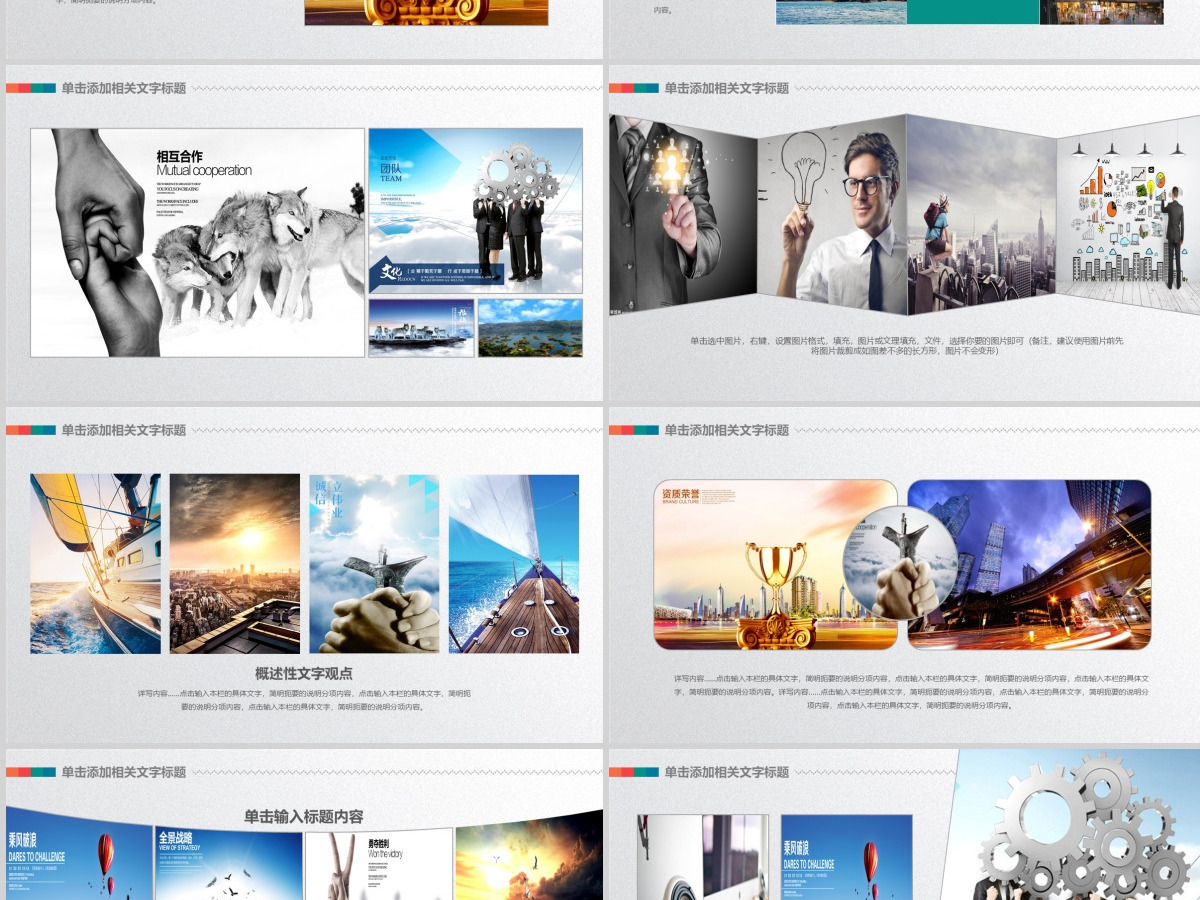The width and height of the screenshot is (1200, 900).
Task: Select the title 单击添加相关文字标题 above the sailboat slide
Action: [x=123, y=430]
